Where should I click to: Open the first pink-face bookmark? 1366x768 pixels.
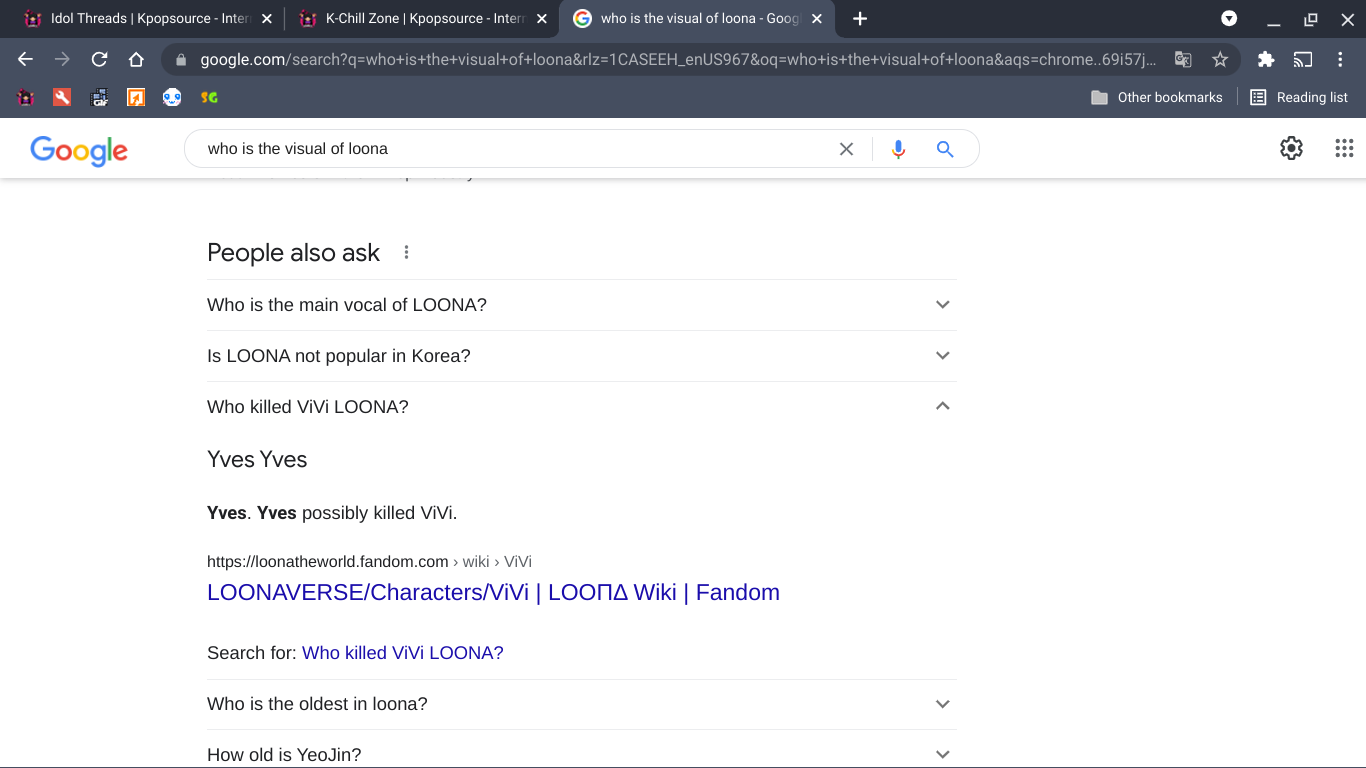coord(26,97)
